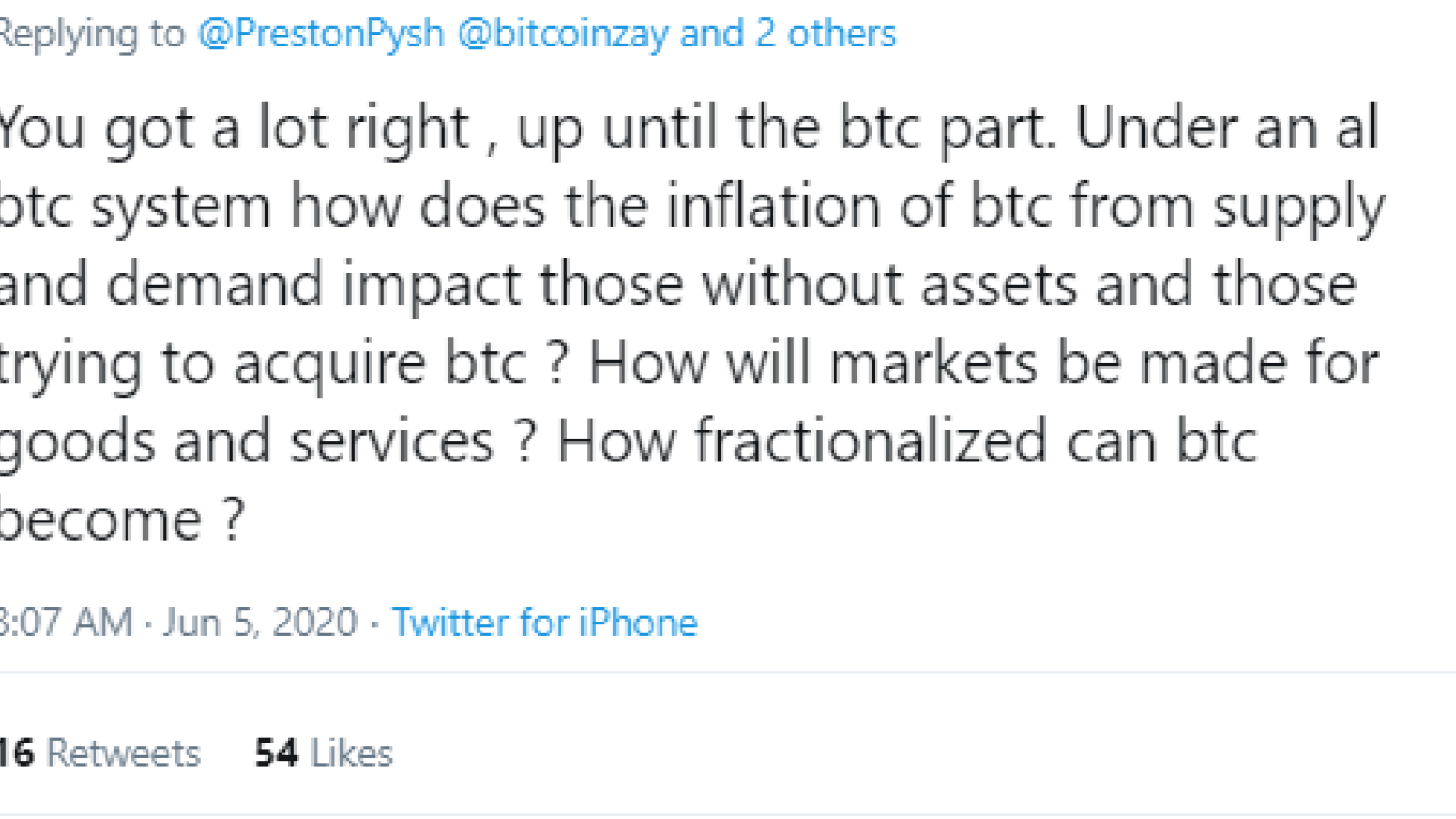The image size is (1456, 819).
Task: Show the "and 2 others" reply recipients
Action: 788,34
